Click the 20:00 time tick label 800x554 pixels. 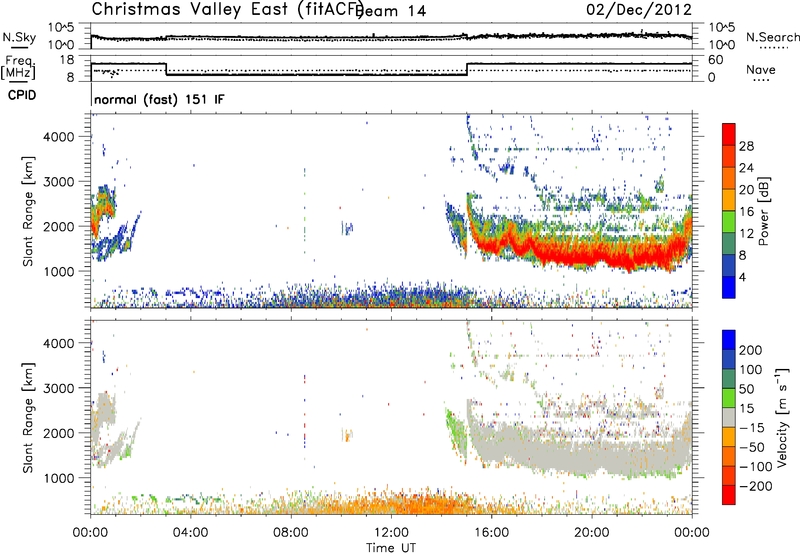click(x=591, y=533)
